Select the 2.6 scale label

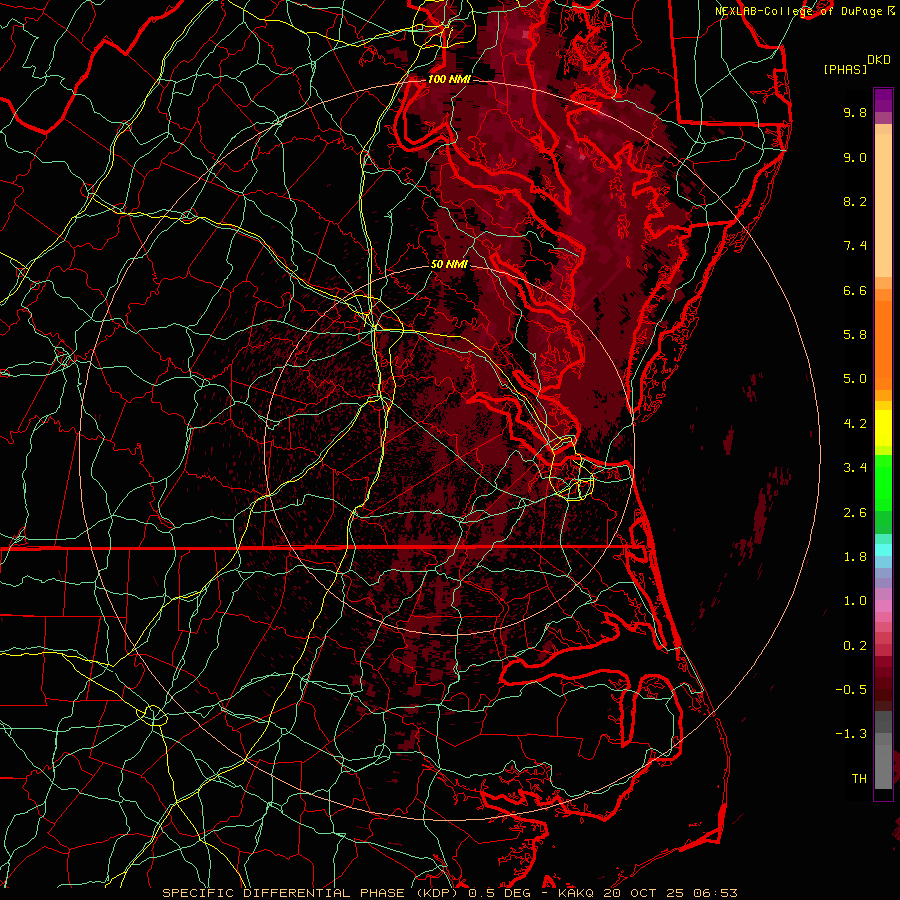[x=855, y=513]
